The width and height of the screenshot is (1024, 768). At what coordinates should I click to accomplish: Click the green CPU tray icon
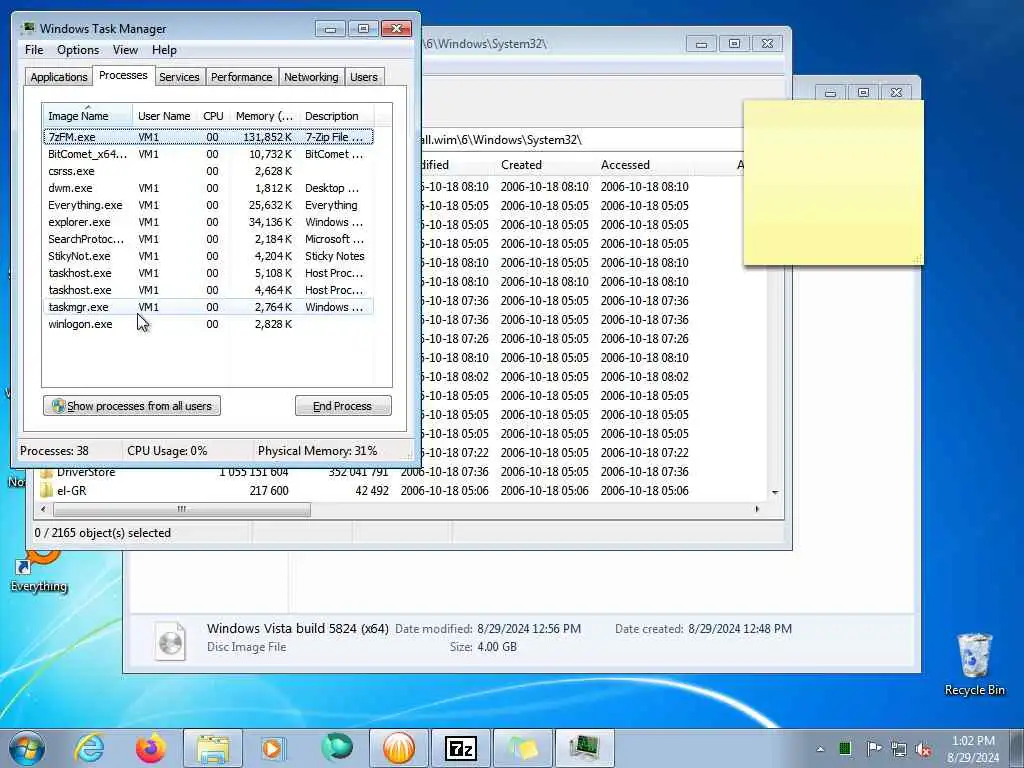click(845, 748)
